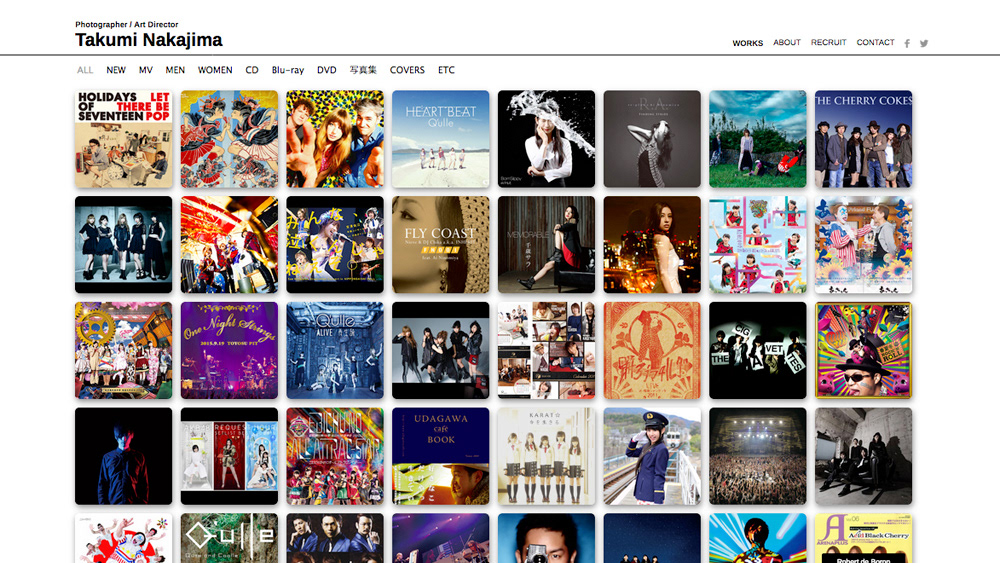The height and width of the screenshot is (563, 1000).
Task: Open the red-orange bear woodcut thumbnail
Action: click(x=652, y=351)
